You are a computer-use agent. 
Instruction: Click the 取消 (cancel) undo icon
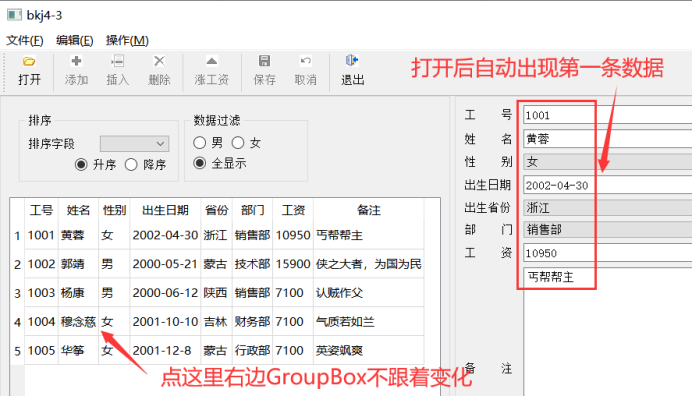tap(305, 61)
